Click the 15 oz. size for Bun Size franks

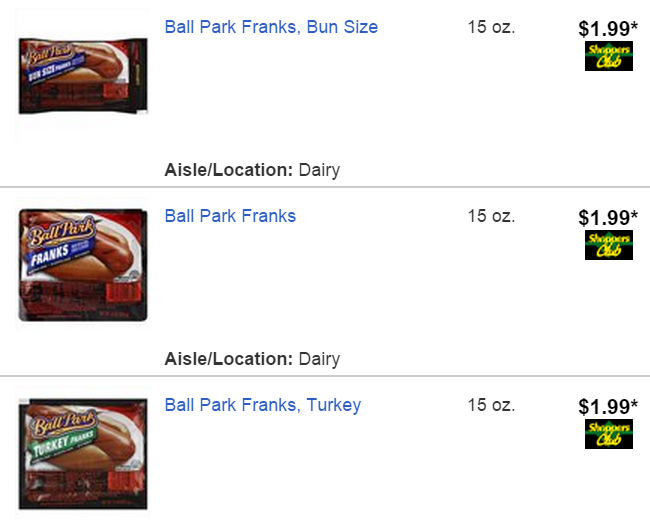[x=491, y=27]
